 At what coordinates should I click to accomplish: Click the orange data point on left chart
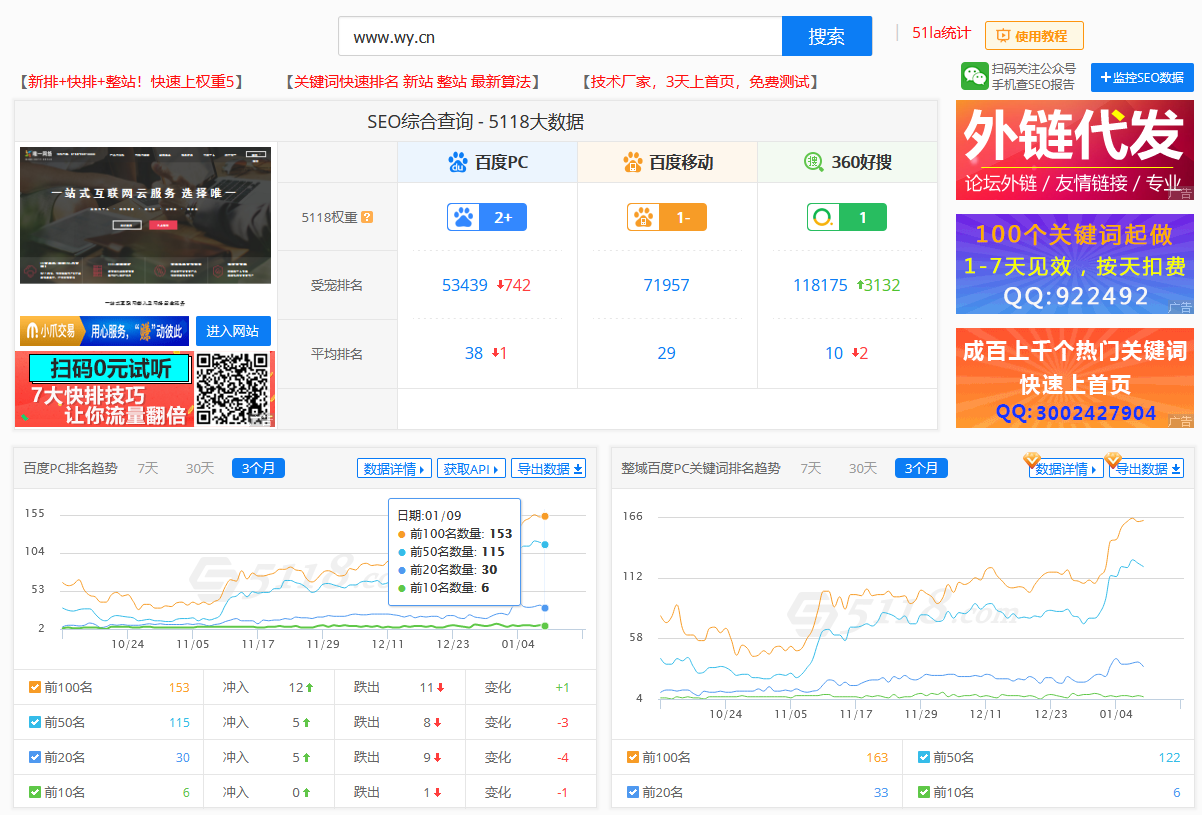pos(545,516)
